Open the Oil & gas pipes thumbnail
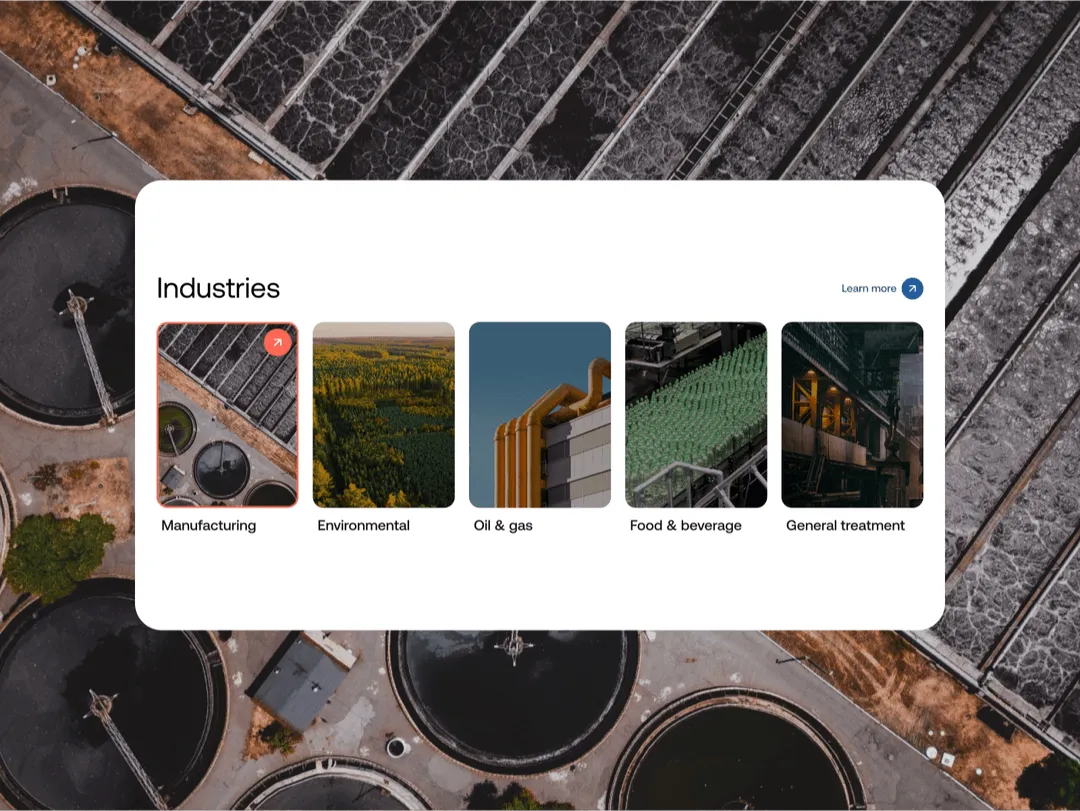1080x811 pixels. [540, 415]
